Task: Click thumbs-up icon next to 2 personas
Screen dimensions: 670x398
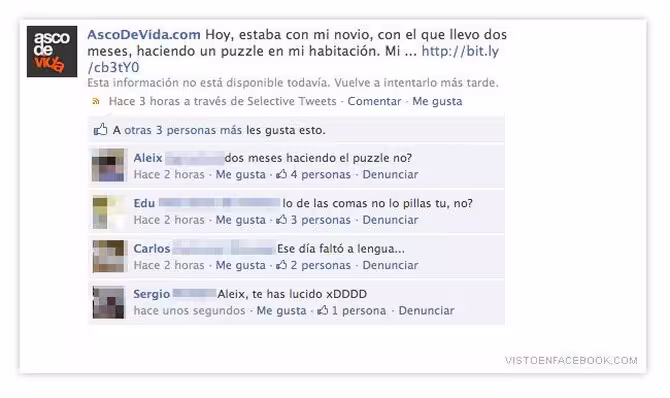Action: click(281, 265)
